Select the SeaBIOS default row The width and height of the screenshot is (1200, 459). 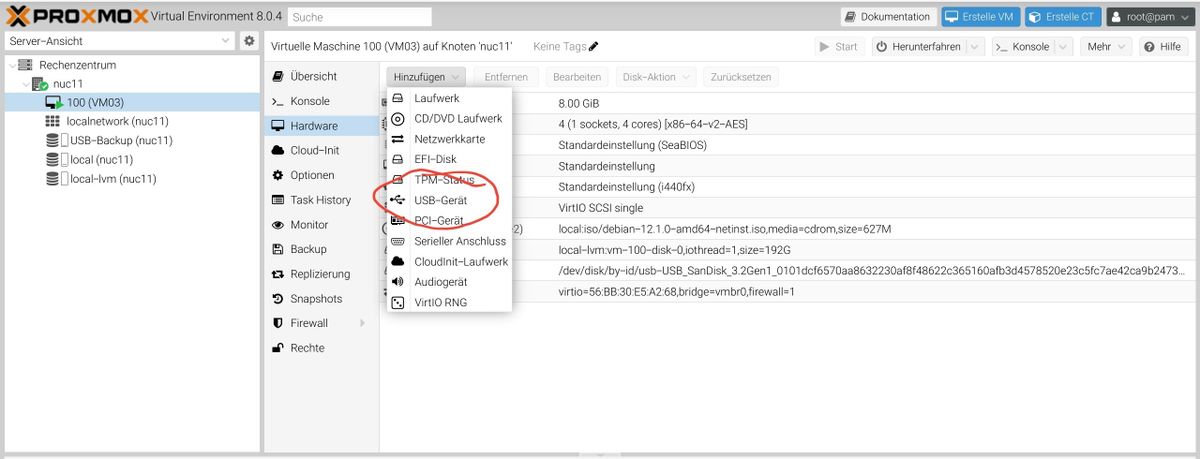790,145
